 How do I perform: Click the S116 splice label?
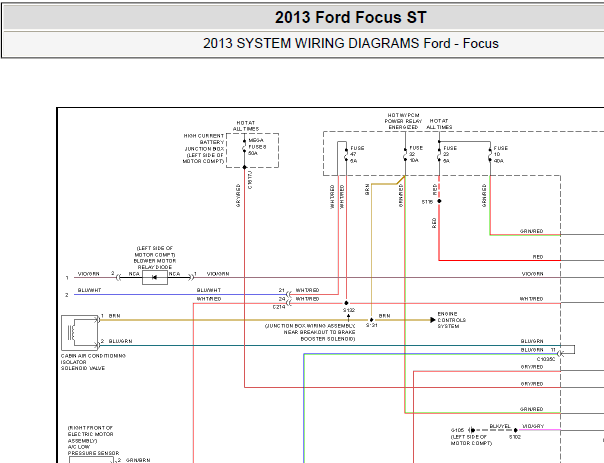[427, 201]
